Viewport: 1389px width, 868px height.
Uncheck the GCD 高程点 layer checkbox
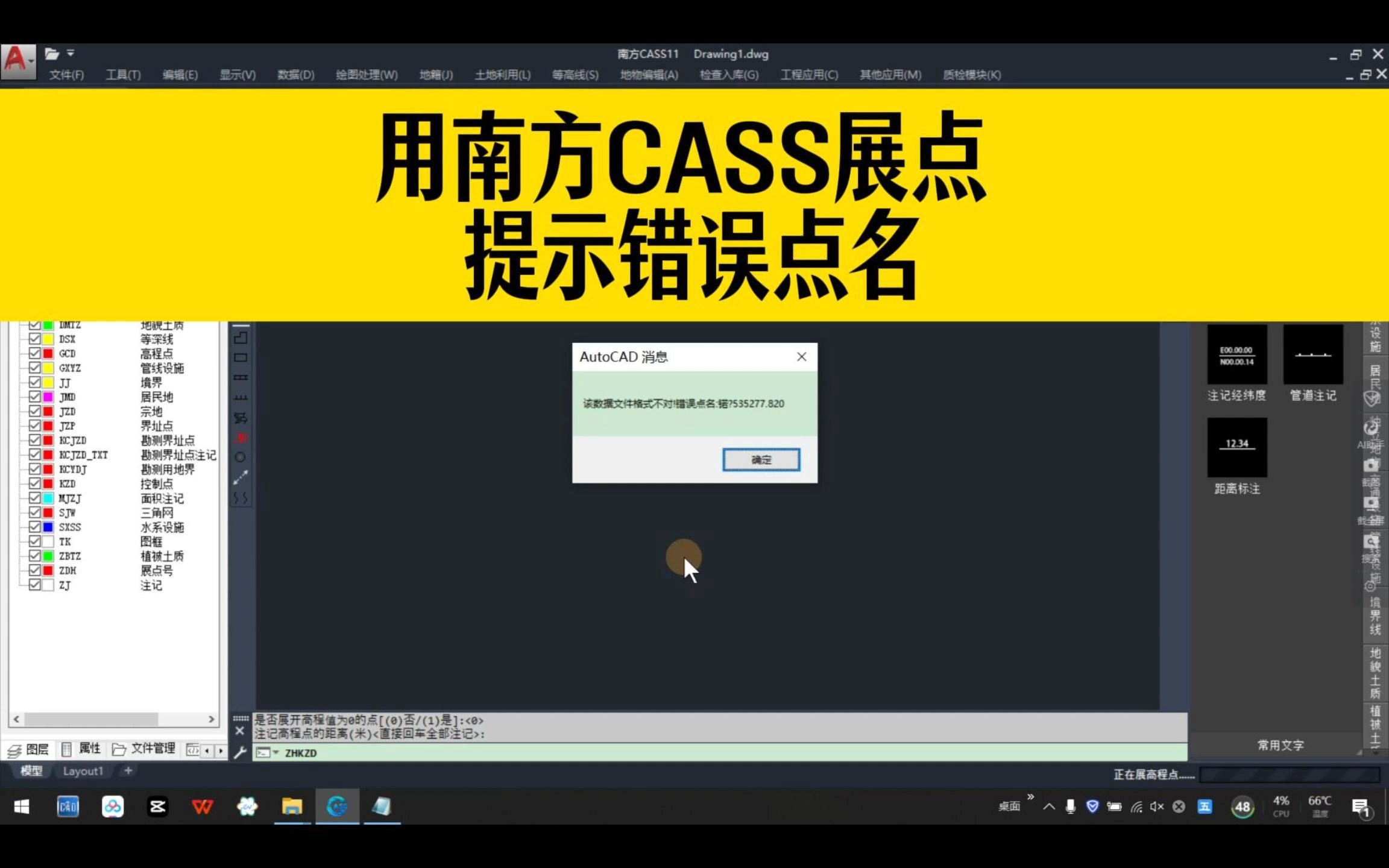(34, 353)
